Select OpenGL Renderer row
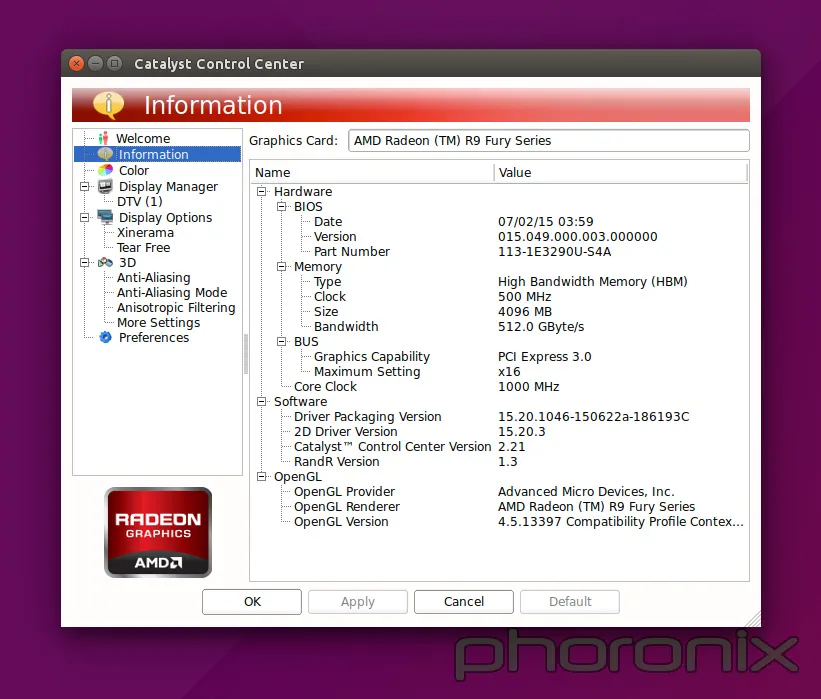 (x=500, y=506)
